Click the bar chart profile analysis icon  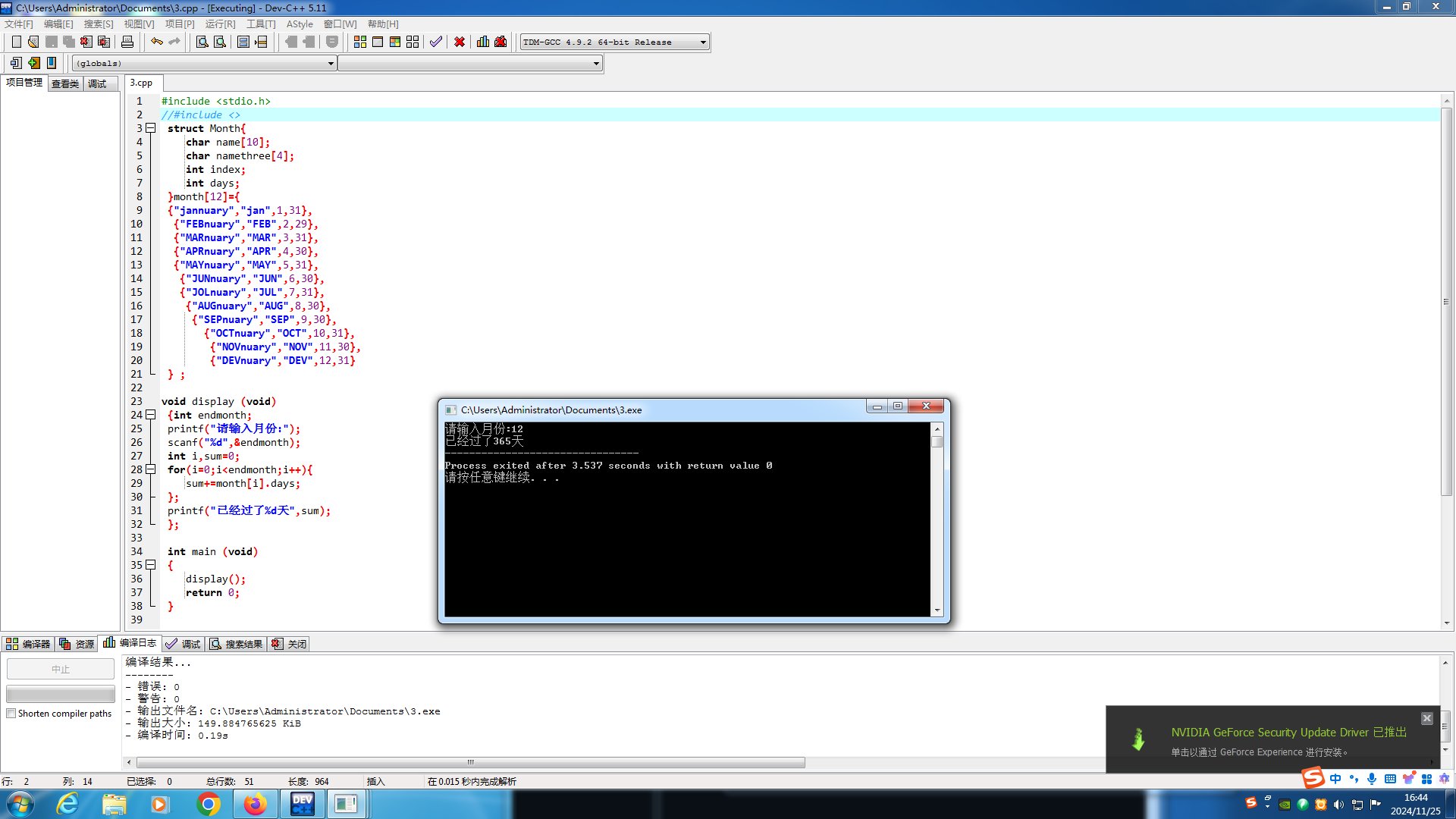(x=483, y=42)
